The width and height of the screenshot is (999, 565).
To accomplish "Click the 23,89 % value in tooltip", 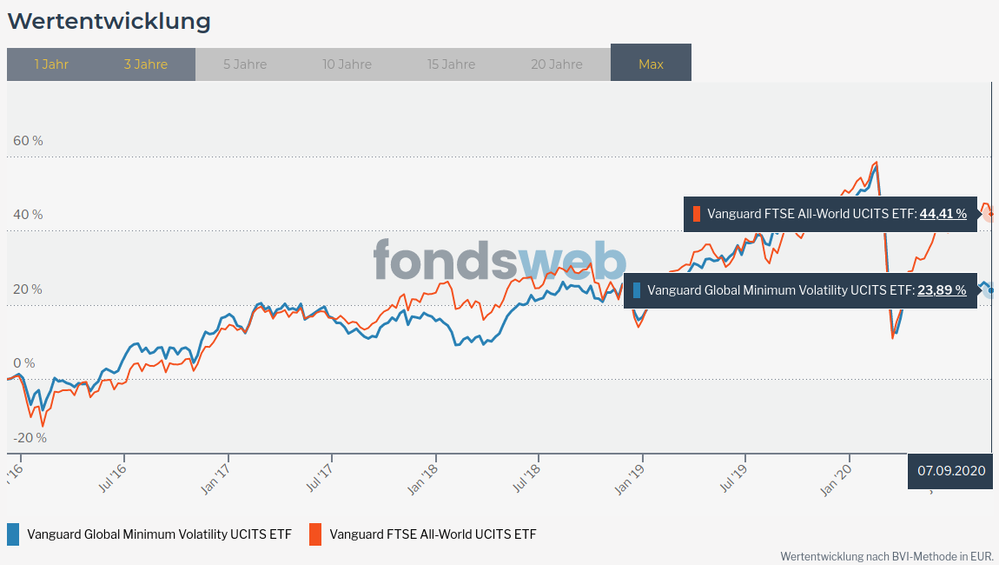I will pos(943,290).
